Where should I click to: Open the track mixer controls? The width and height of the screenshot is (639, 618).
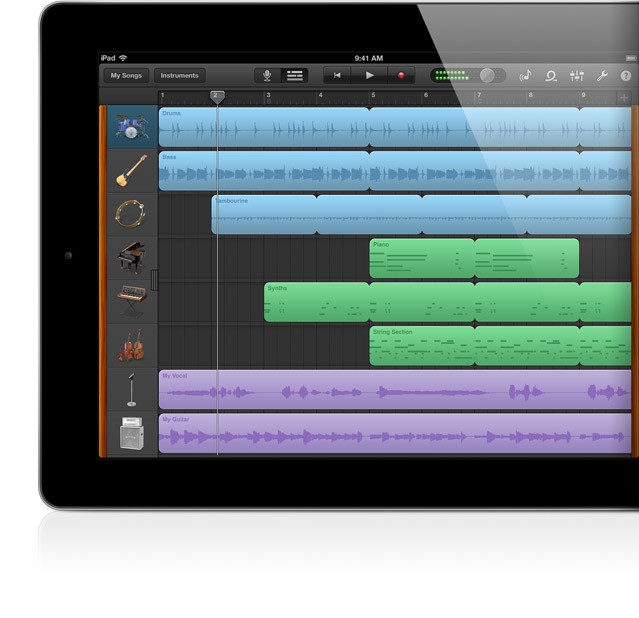pyautogui.click(x=577, y=76)
